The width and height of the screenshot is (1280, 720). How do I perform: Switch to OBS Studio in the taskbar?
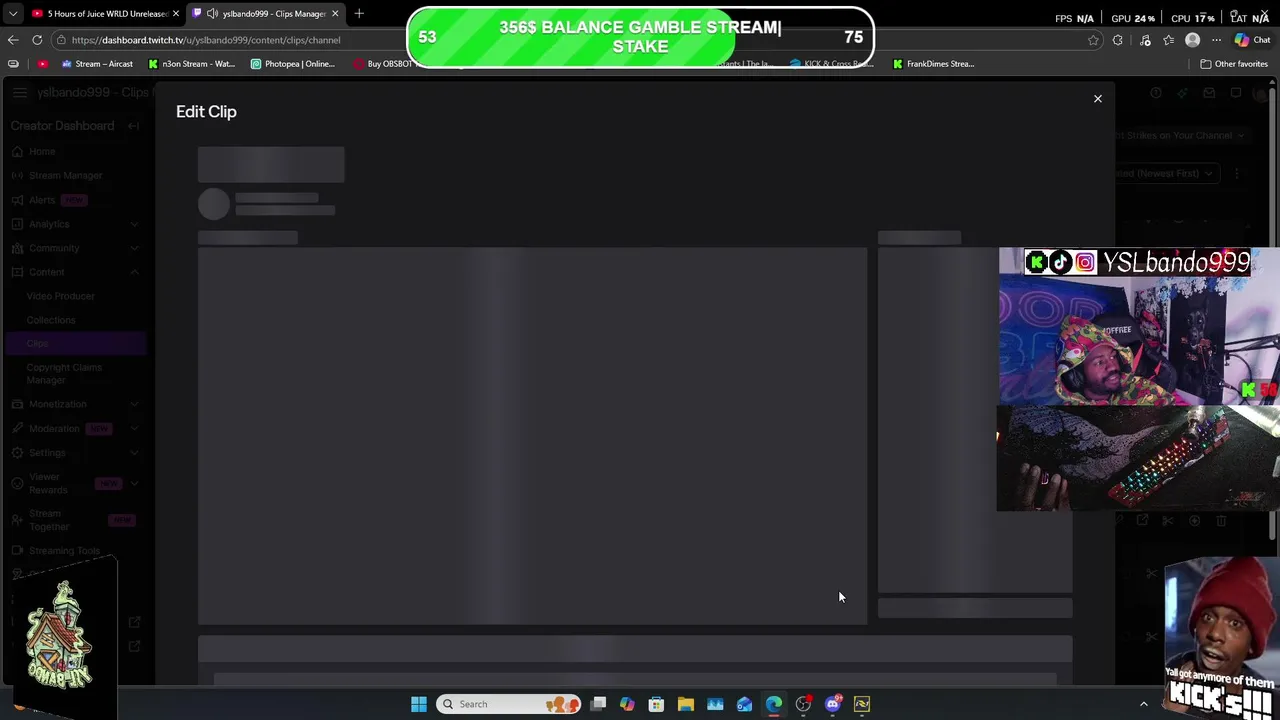click(803, 704)
